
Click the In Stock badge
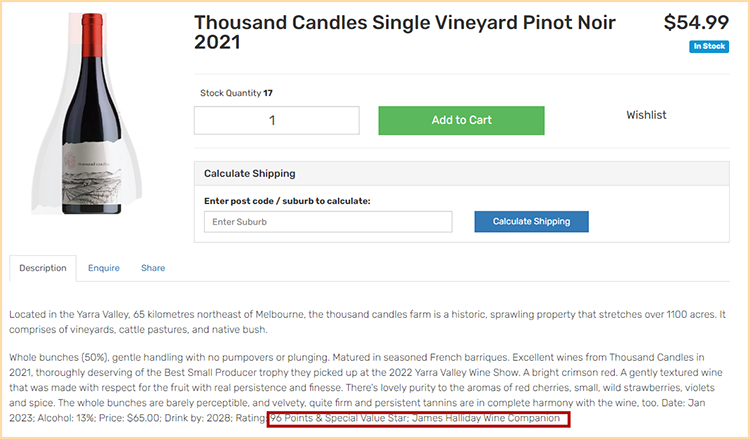coord(709,47)
